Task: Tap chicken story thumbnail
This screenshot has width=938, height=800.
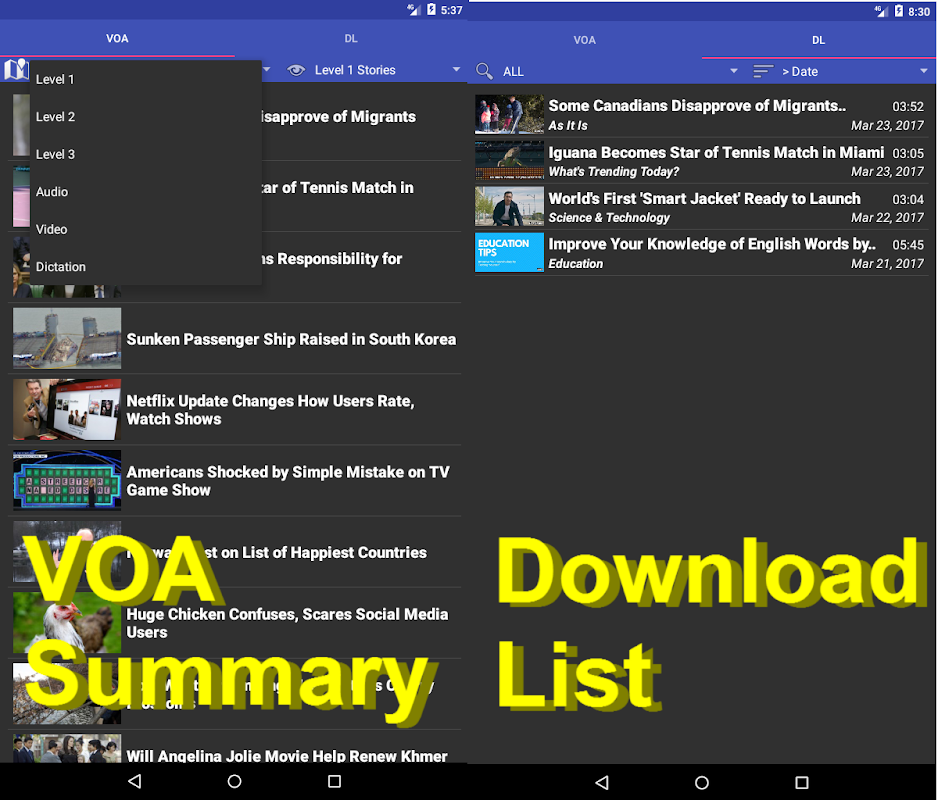Action: tap(67, 622)
